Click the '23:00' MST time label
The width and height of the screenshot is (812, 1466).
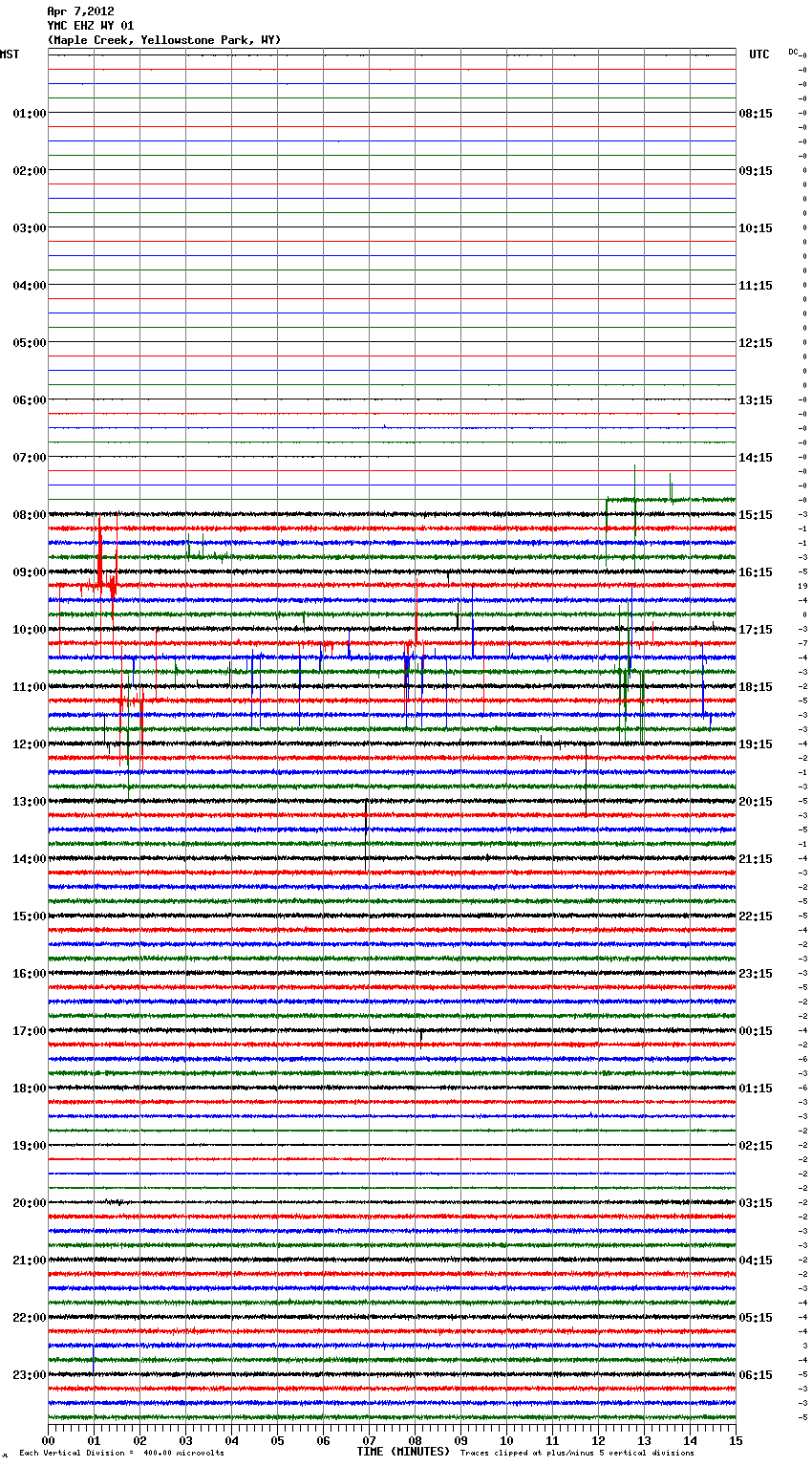click(30, 1375)
